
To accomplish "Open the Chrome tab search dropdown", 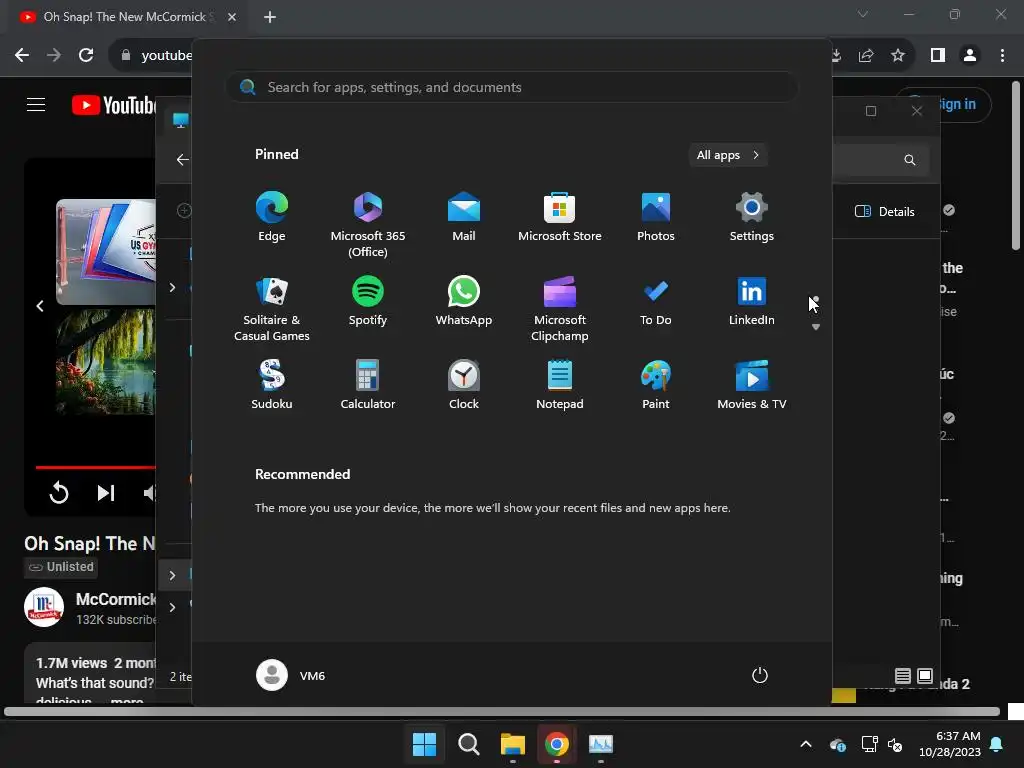I will point(863,14).
